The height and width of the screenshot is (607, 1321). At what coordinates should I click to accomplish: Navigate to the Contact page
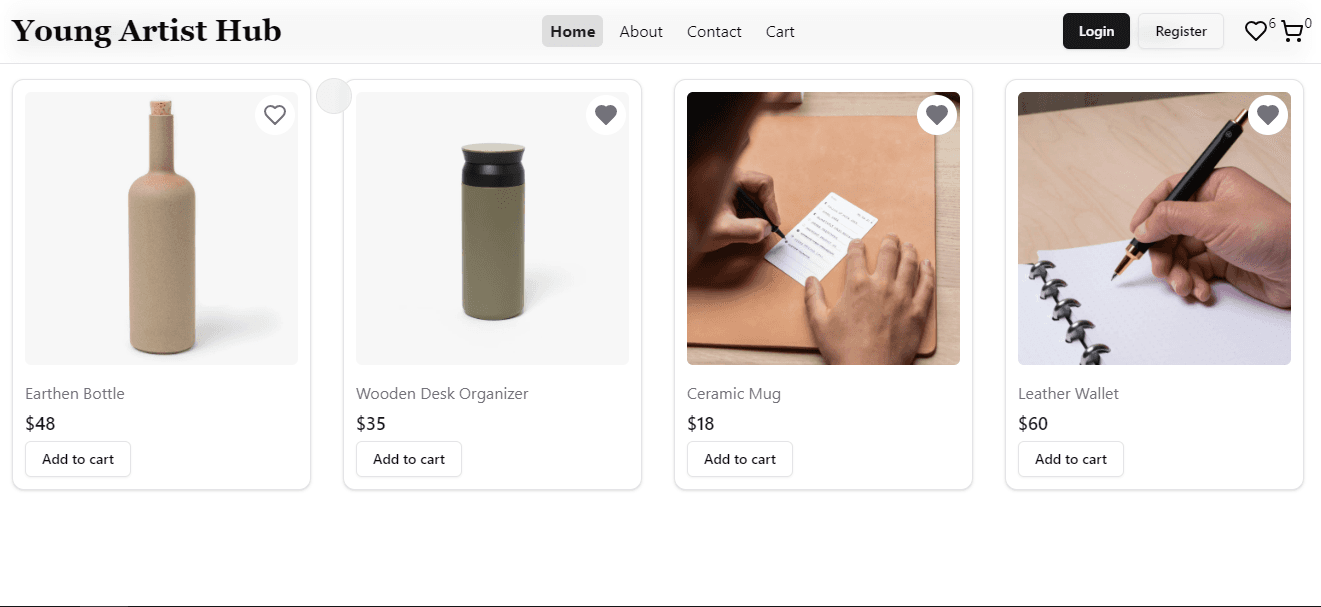coord(714,31)
